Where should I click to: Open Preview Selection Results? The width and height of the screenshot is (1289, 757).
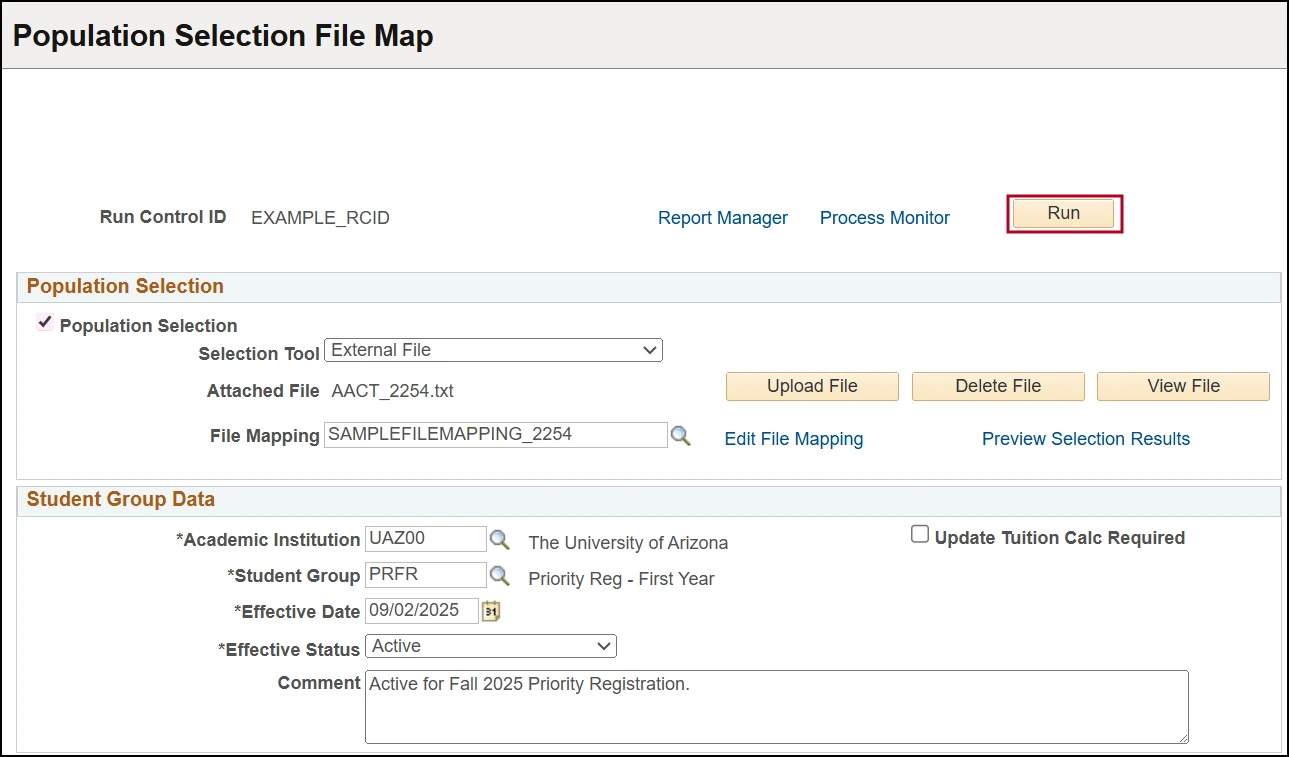(1085, 439)
